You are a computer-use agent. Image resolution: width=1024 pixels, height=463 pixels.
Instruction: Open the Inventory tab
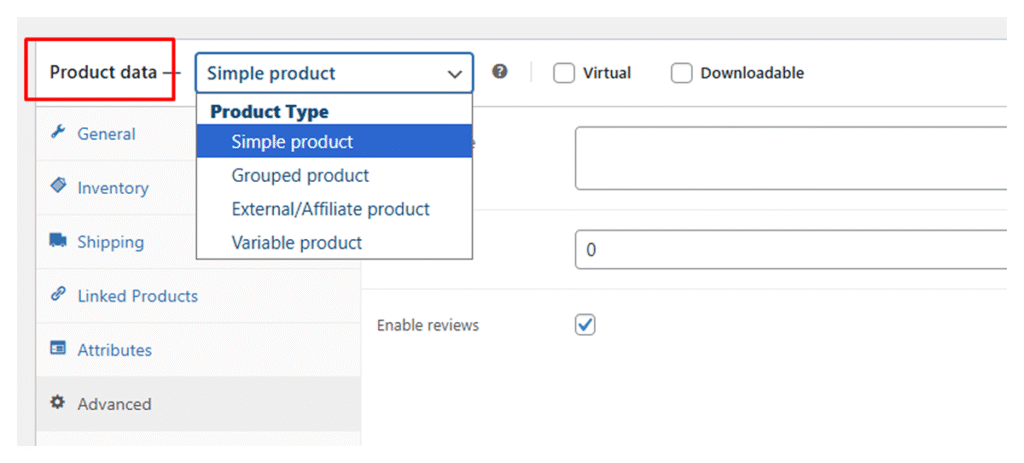coord(113,188)
